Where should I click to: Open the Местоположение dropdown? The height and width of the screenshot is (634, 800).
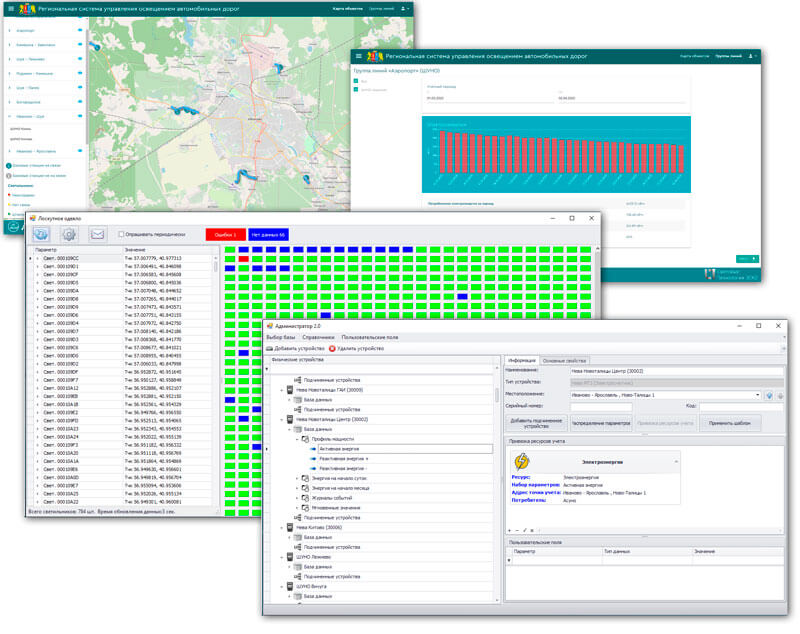click(x=757, y=395)
